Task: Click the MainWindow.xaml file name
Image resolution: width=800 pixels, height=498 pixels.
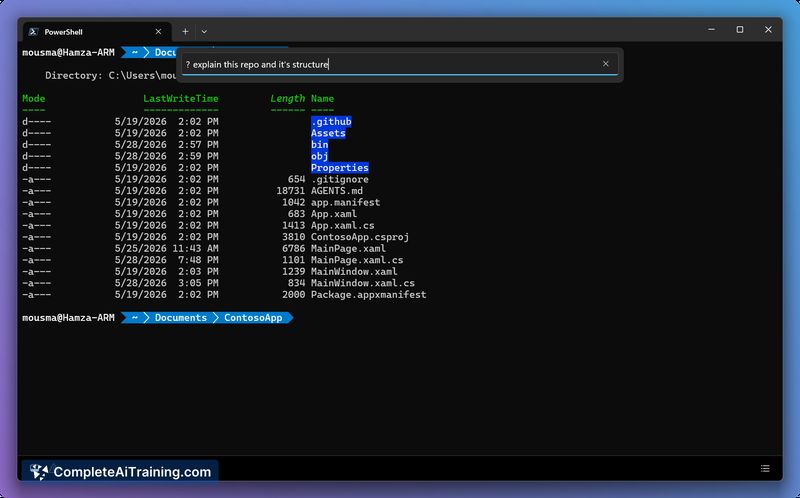Action: 354,271
